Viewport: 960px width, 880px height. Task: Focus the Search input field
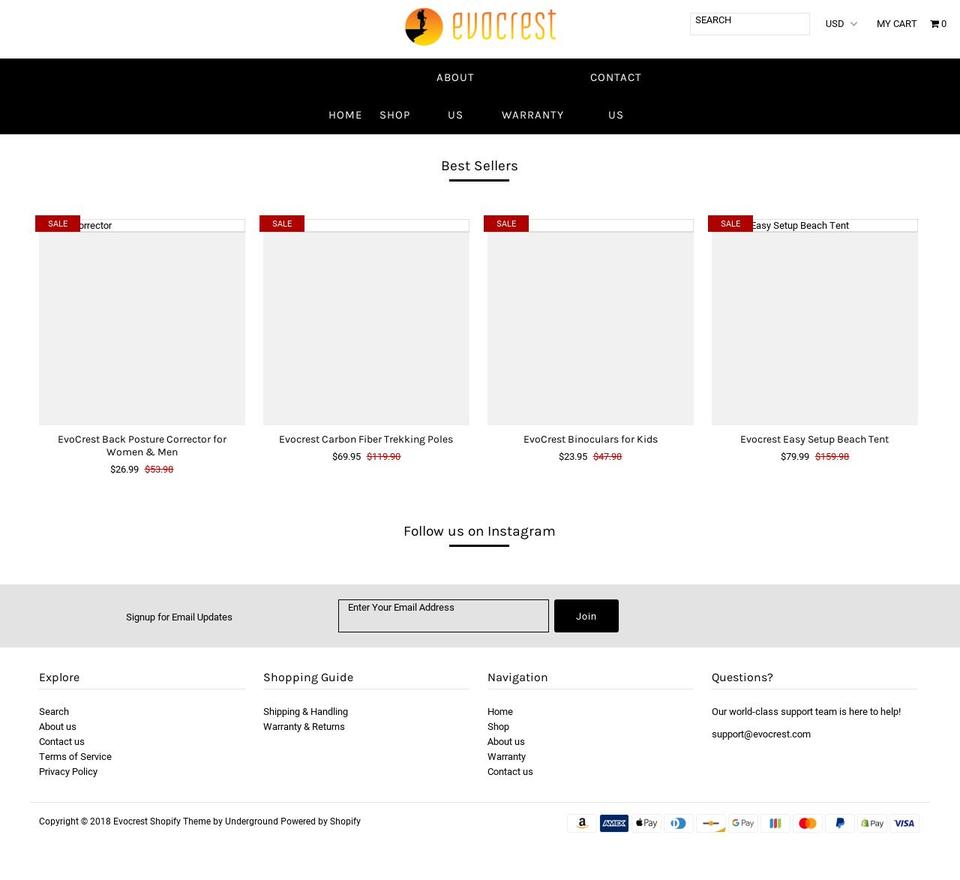coord(749,24)
